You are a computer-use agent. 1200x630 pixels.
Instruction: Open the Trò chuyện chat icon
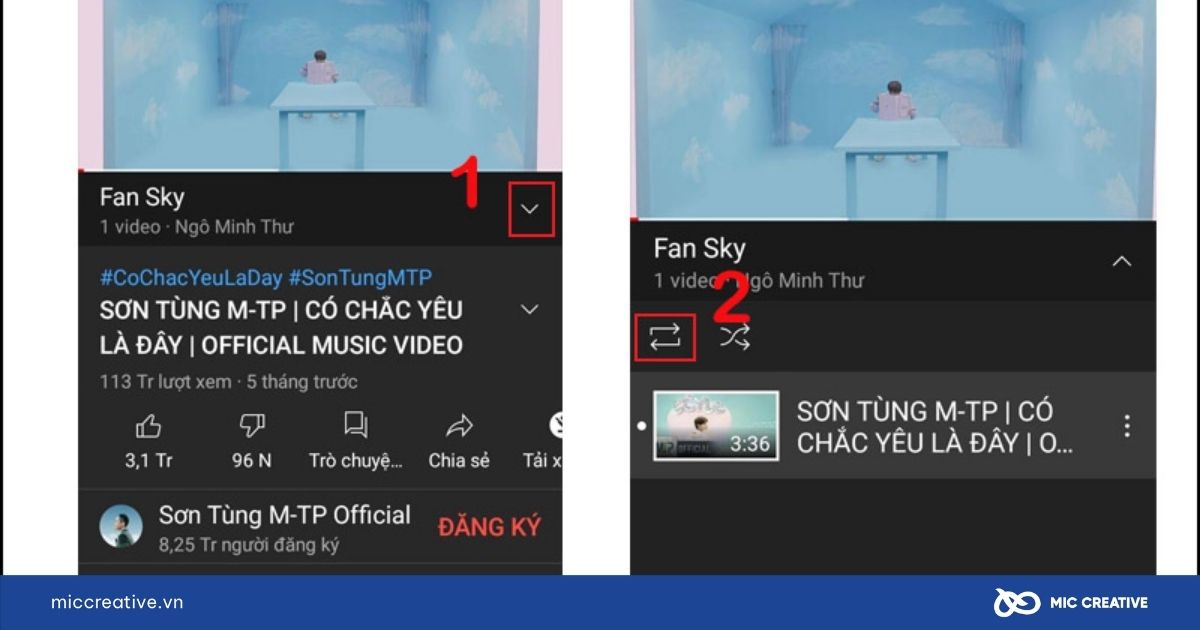[355, 426]
